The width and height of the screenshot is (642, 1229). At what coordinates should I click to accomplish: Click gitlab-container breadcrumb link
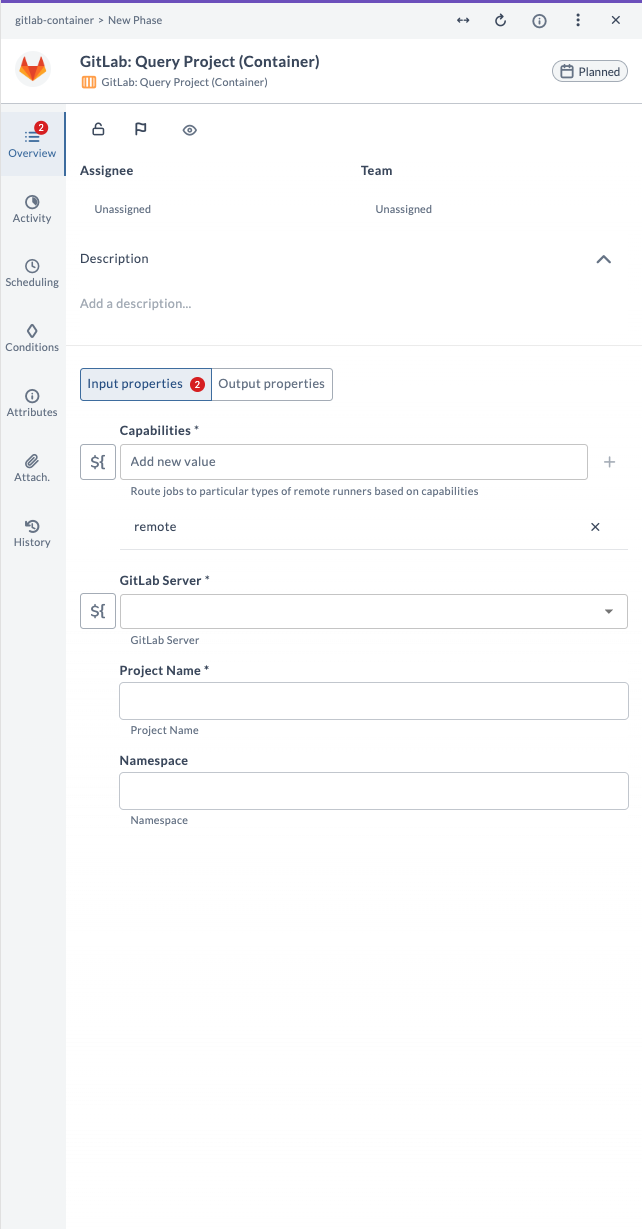(54, 20)
